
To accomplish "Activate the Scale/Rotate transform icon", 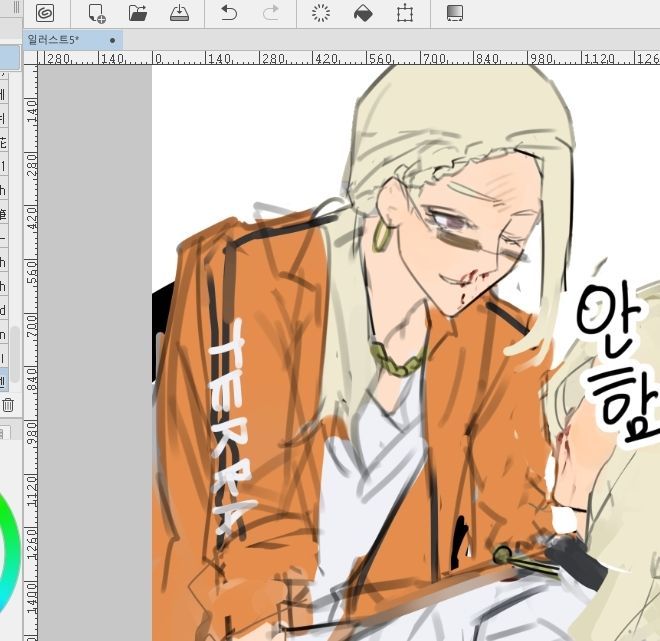I will [x=405, y=13].
